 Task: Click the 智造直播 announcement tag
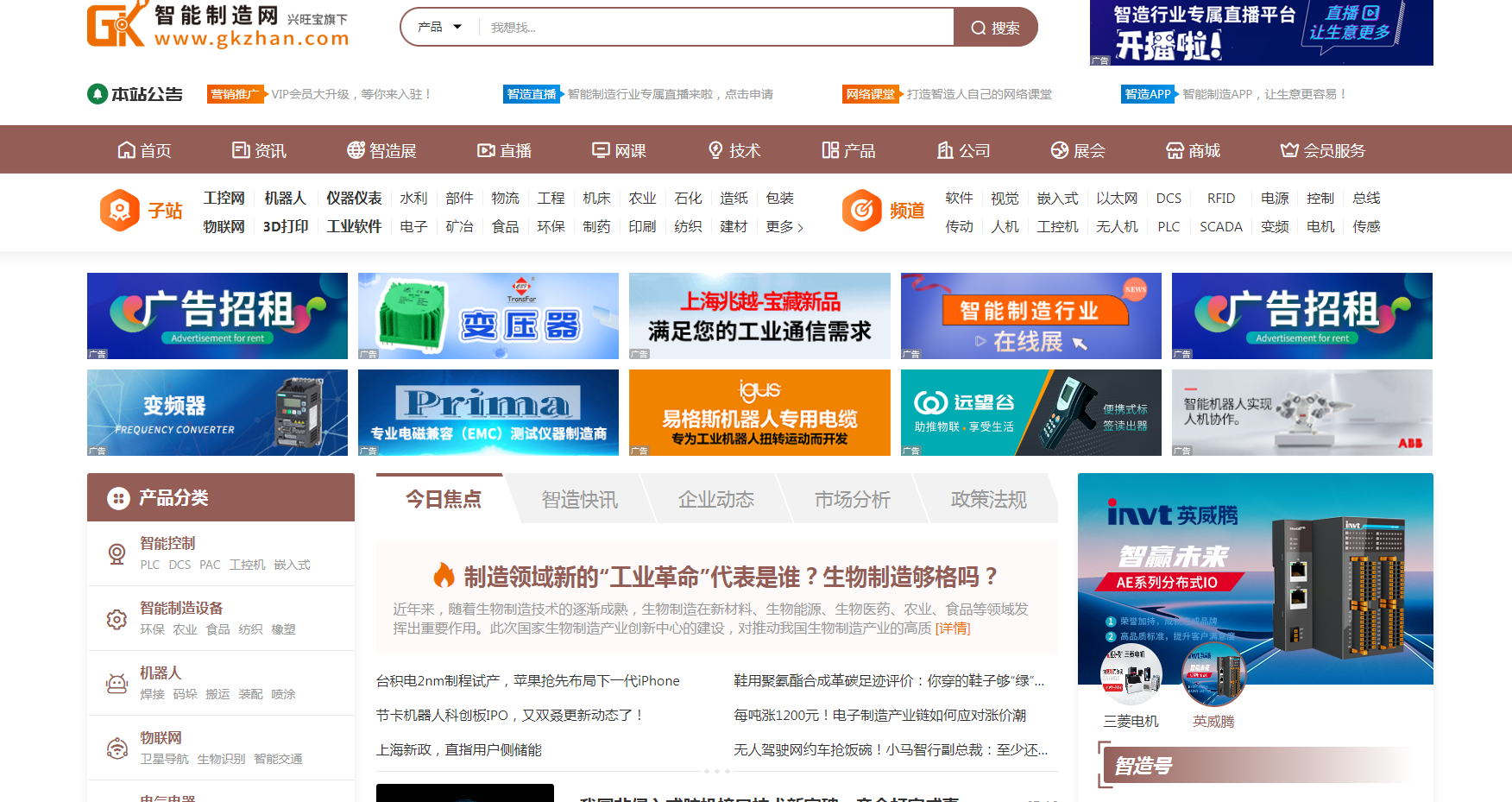tap(532, 94)
